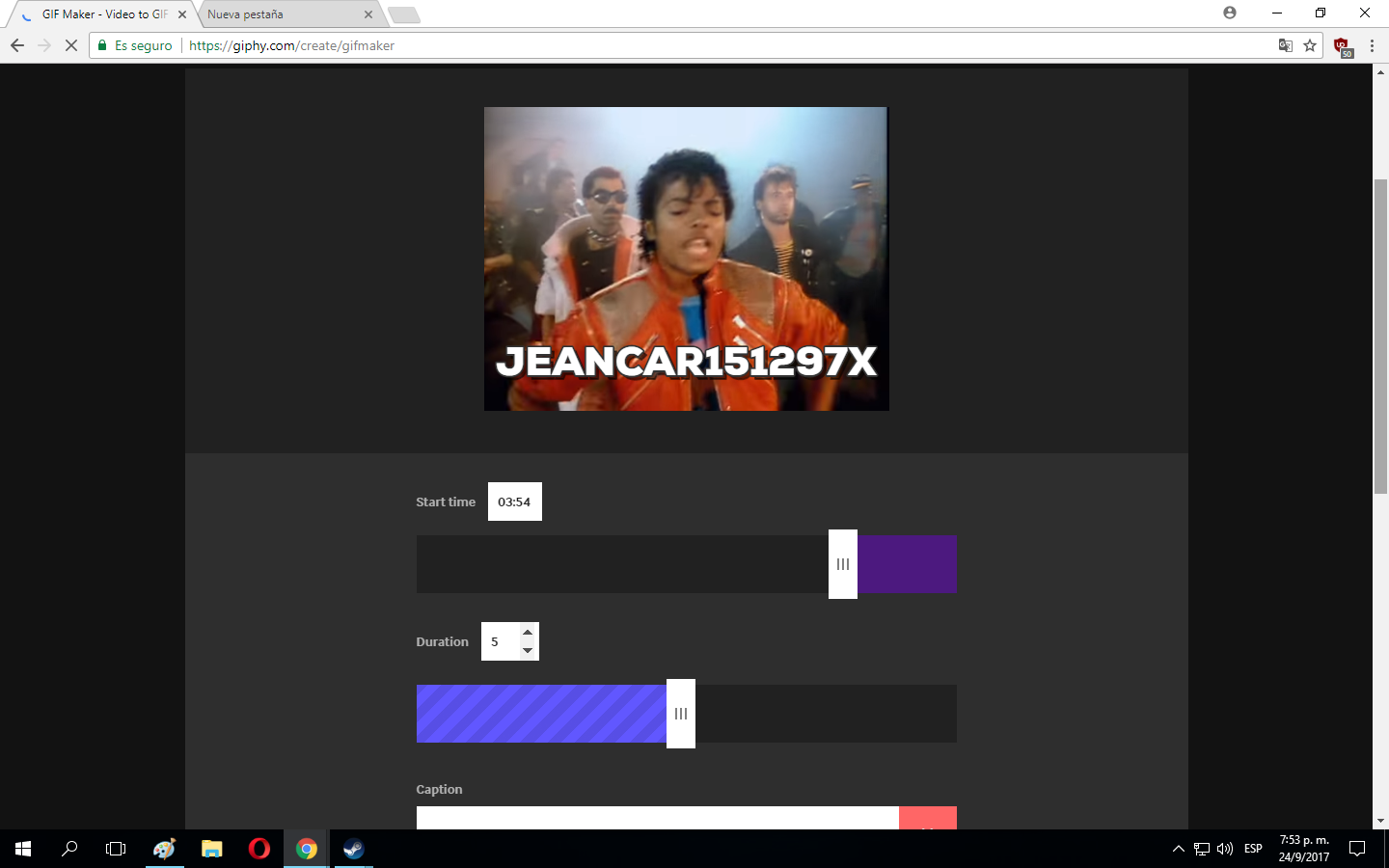Change ESP keyboard language
Screen dimensions: 1389x868
1253,849
